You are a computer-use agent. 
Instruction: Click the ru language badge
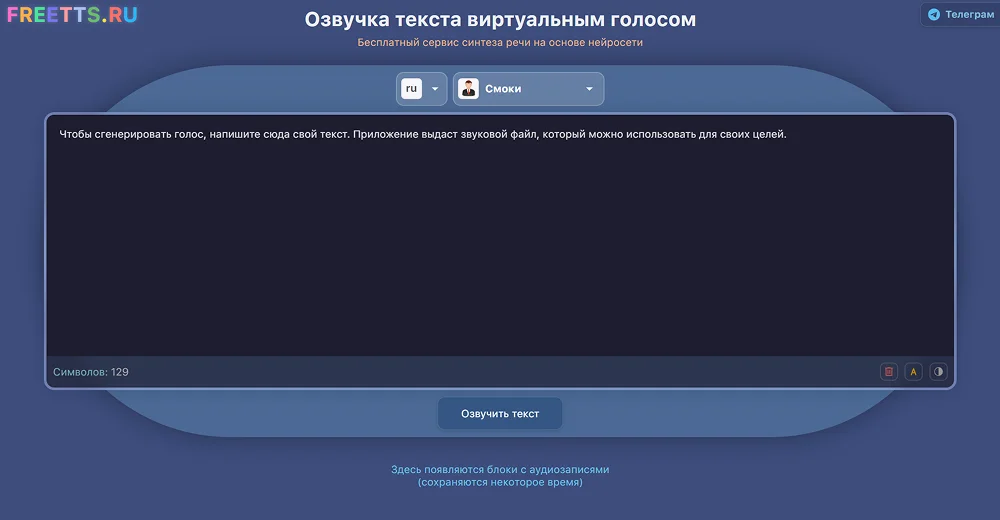(x=411, y=89)
